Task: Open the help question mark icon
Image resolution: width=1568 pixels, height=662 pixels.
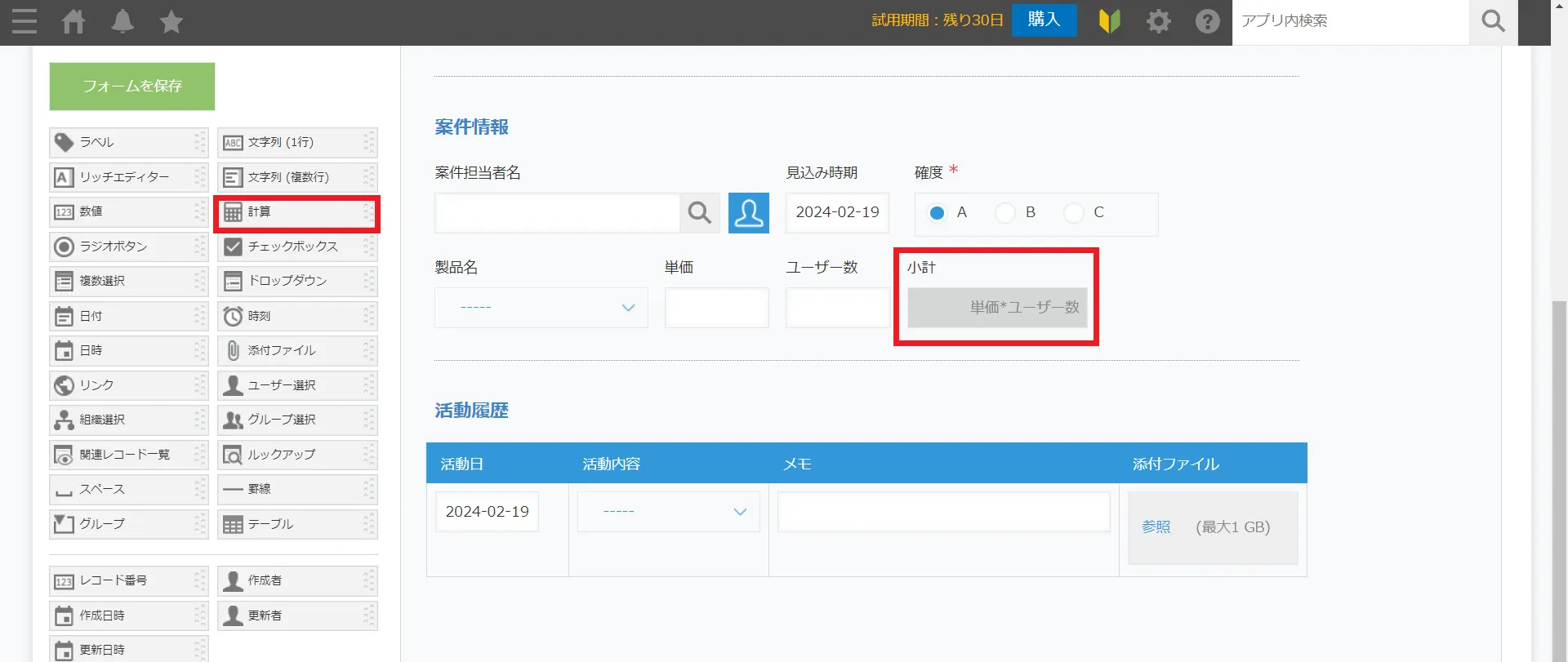Action: [x=1207, y=21]
